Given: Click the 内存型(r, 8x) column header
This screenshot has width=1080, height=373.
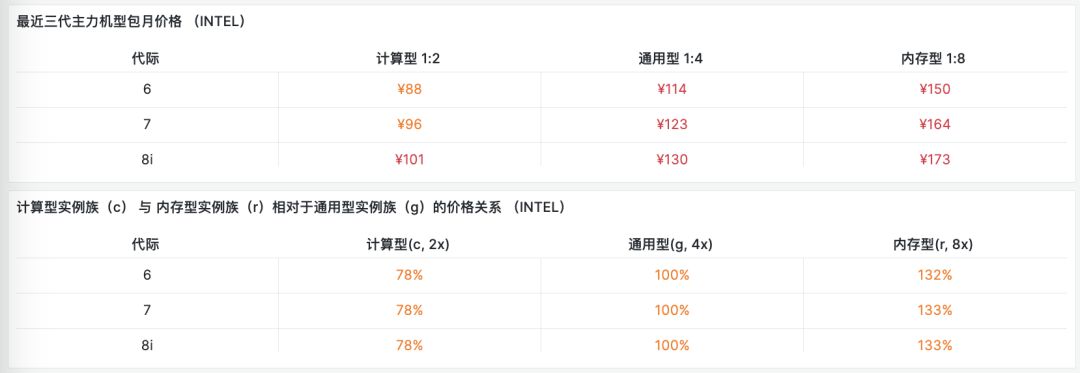Looking at the screenshot, I should pyautogui.click(x=935, y=244).
